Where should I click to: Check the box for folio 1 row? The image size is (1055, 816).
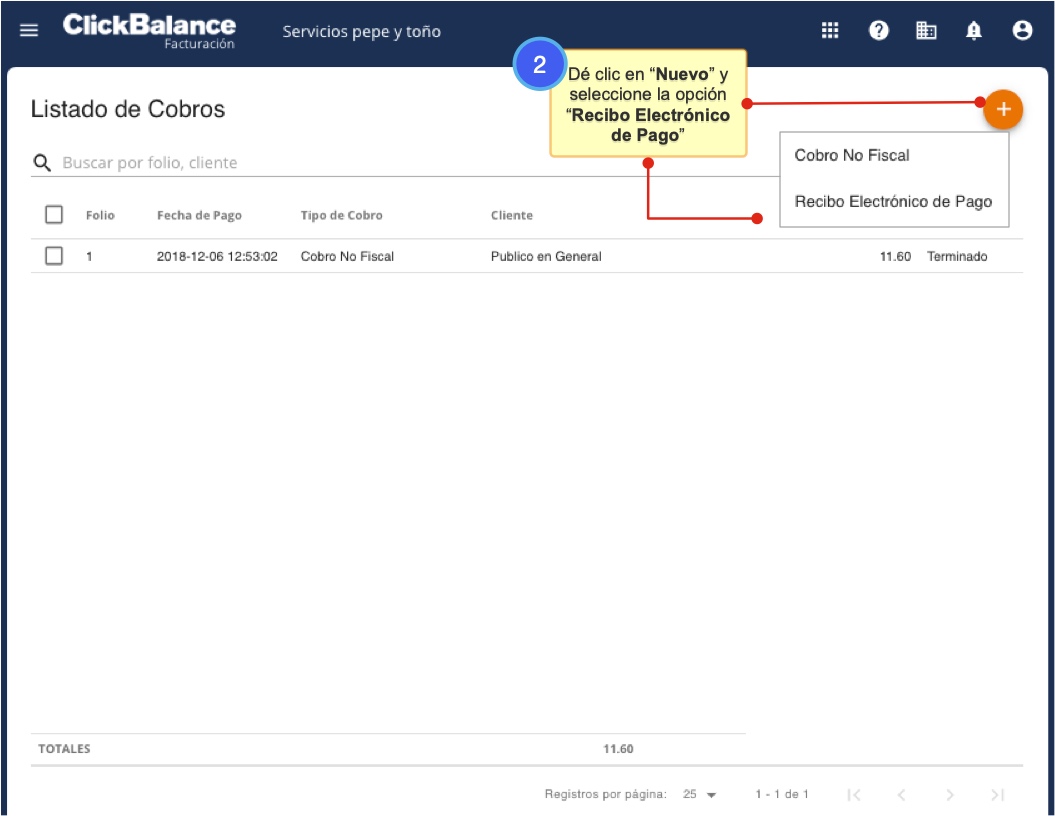(54, 256)
